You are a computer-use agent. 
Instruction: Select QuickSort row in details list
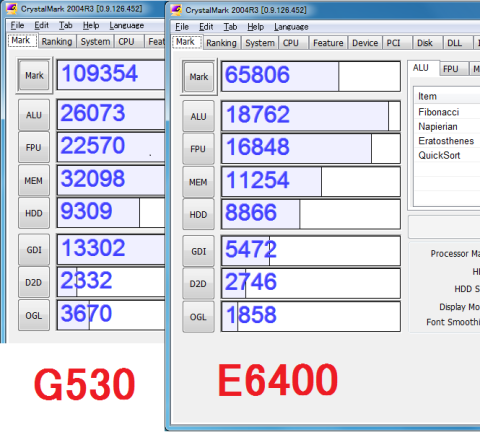(447, 155)
